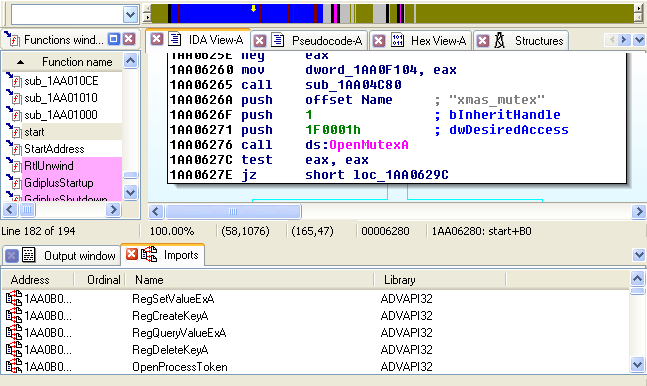Click OpenMutexA in the disassembly
The height and width of the screenshot is (386, 647).
tap(369, 145)
